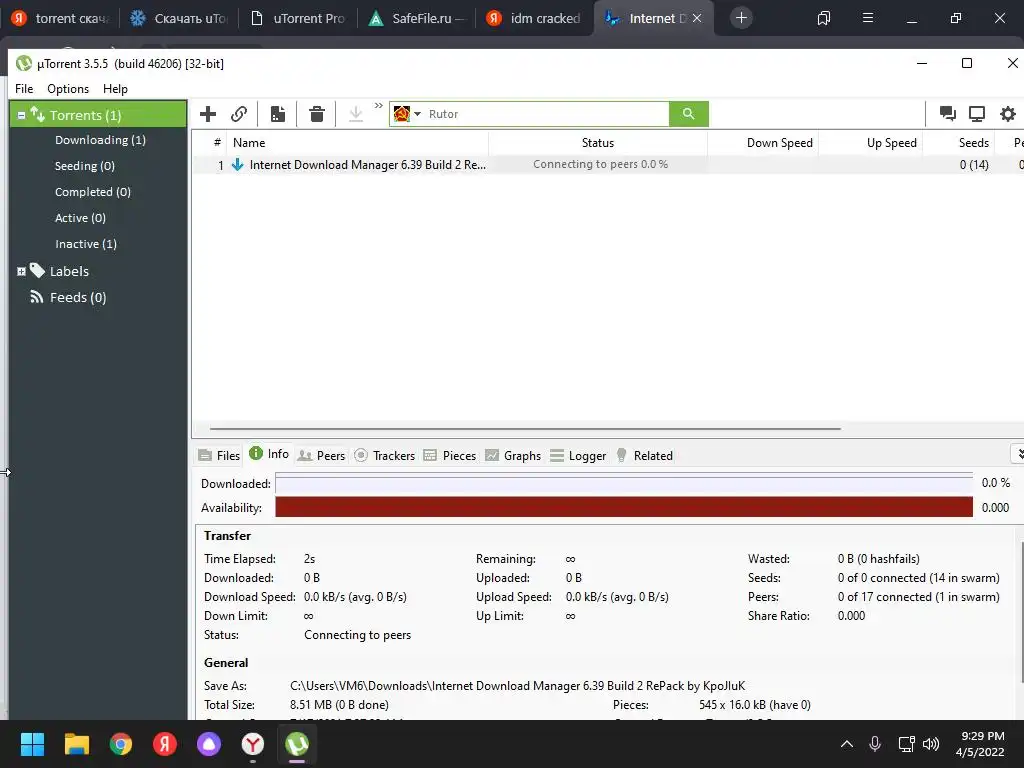
Task: Switch to the Files tab
Action: point(219,456)
